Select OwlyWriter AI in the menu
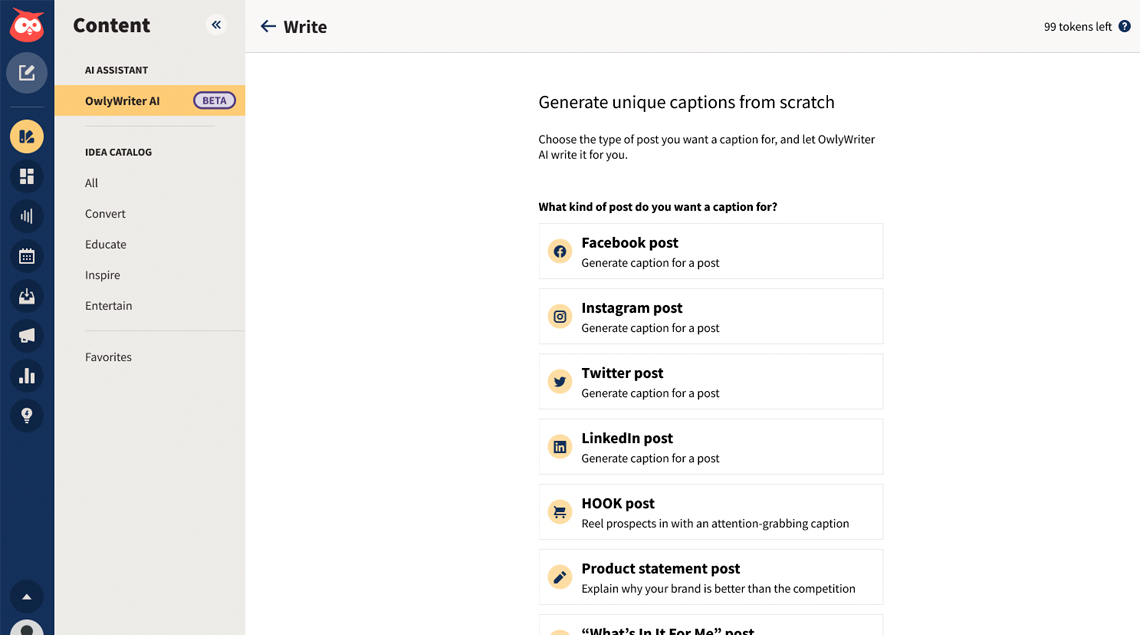Image resolution: width=1140 pixels, height=635 pixels. click(122, 101)
